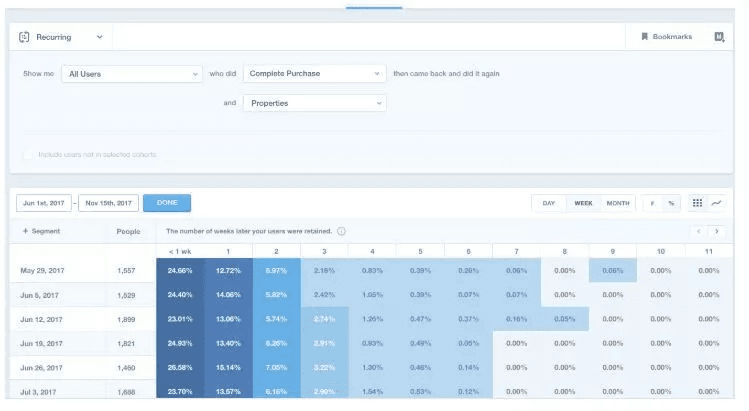Switch to line chart view
The width and height of the screenshot is (749, 411).
point(716,203)
